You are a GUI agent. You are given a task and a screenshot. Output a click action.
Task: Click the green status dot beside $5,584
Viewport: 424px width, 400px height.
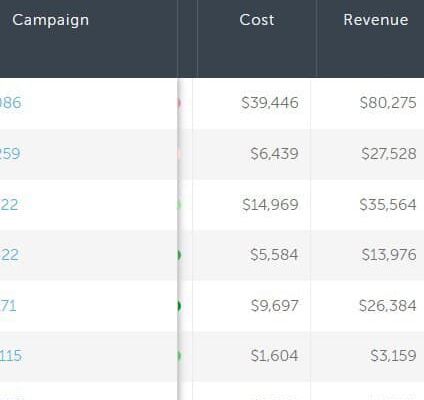tap(179, 255)
